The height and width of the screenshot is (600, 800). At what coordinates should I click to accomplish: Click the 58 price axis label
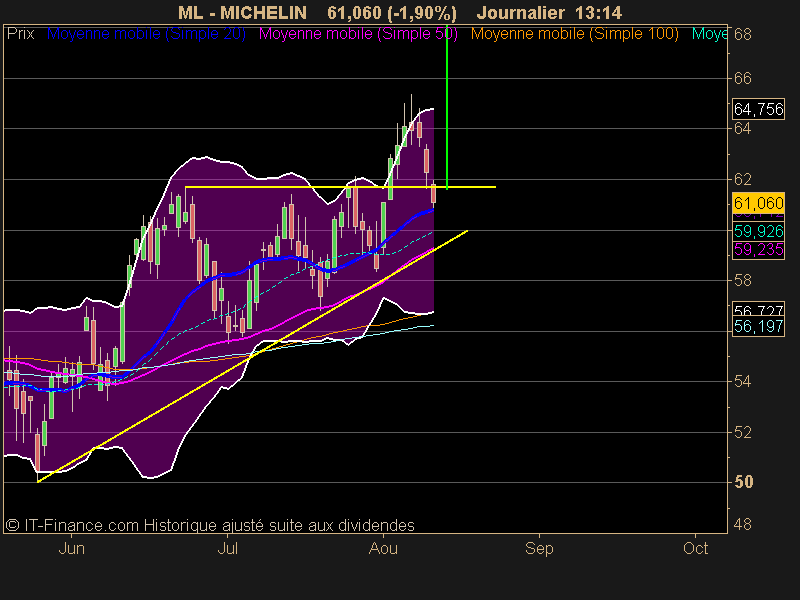pos(743,280)
